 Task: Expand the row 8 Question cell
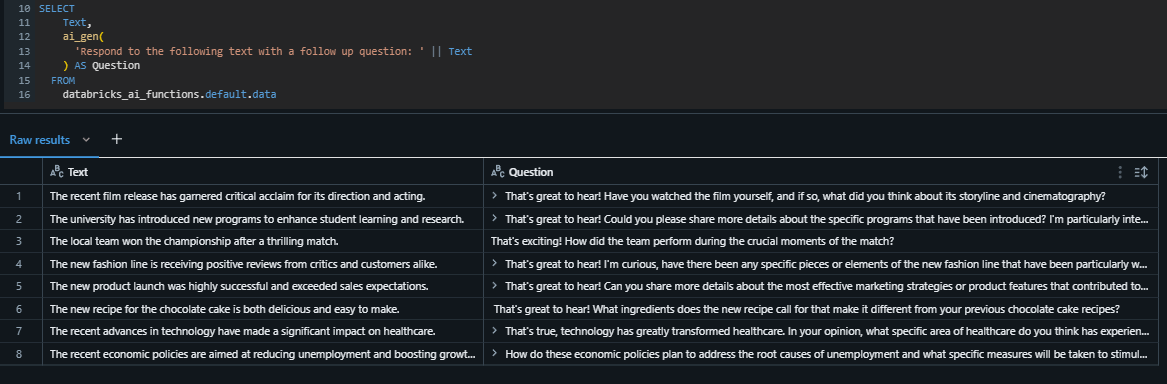[495, 354]
